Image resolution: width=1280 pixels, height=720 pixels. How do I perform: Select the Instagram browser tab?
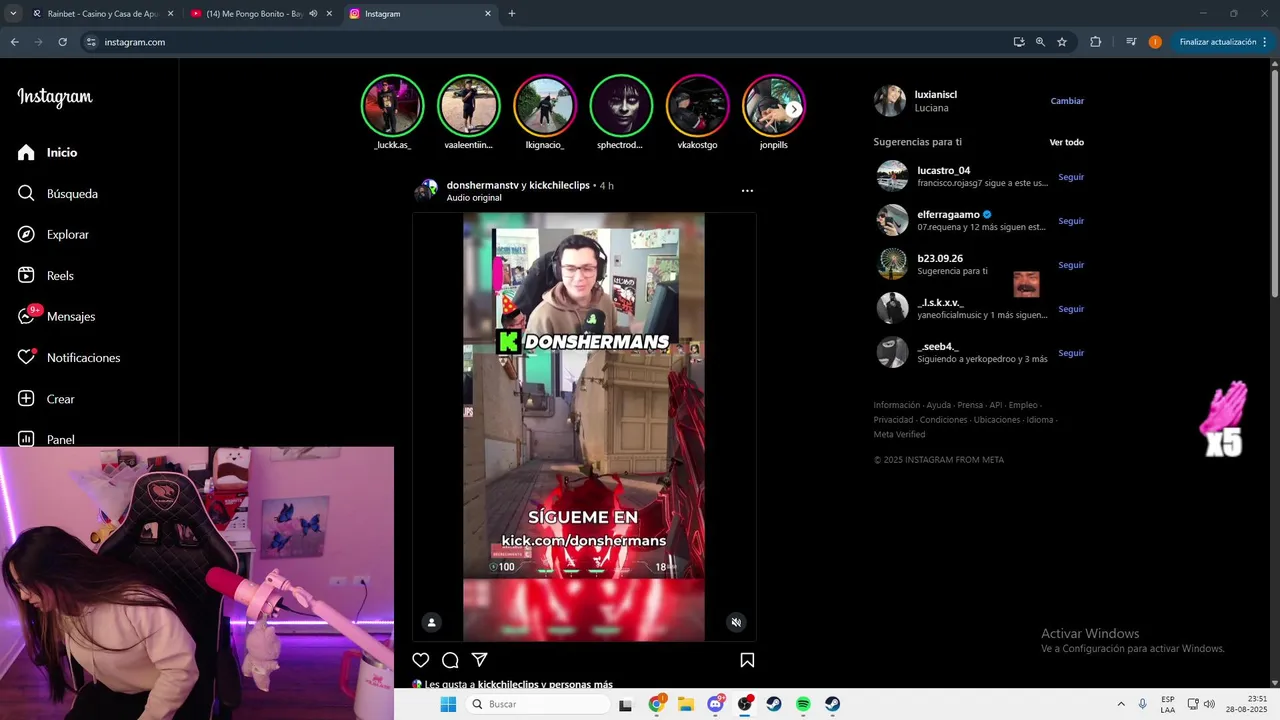[x=420, y=14]
